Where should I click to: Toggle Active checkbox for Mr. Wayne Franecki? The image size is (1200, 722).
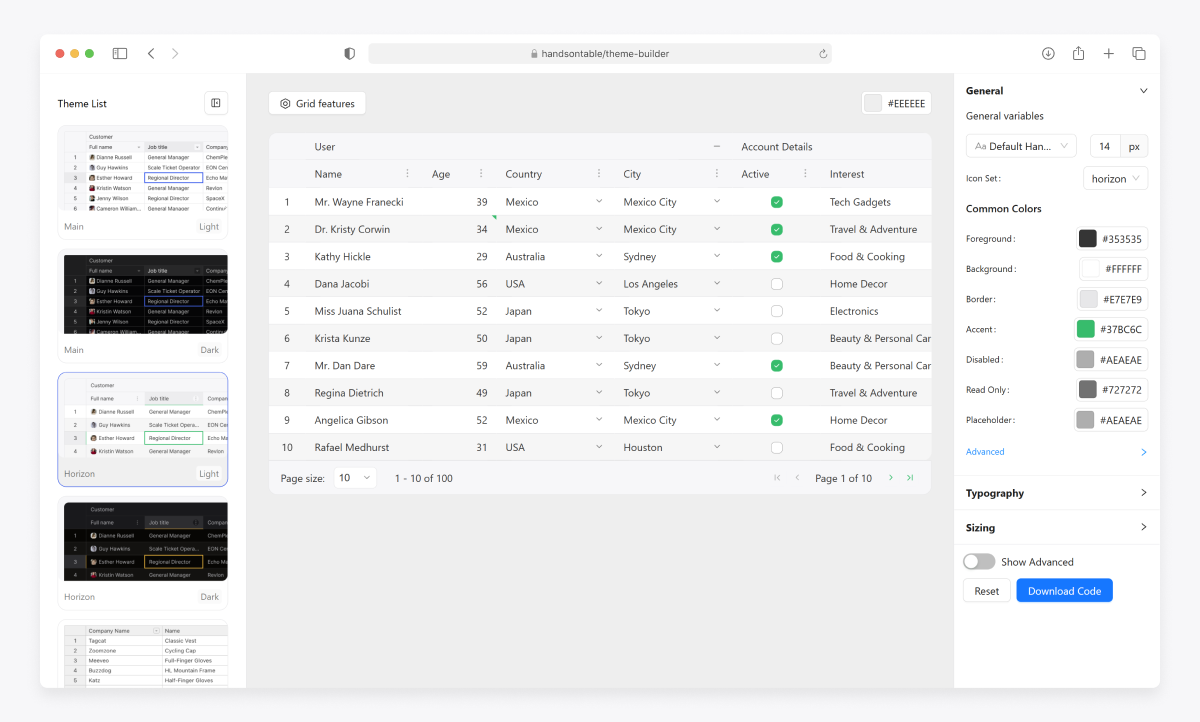click(777, 202)
